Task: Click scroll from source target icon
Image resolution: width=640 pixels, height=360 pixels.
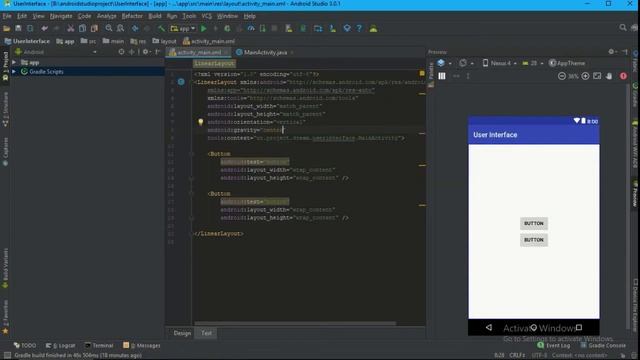Action: tap(121, 52)
